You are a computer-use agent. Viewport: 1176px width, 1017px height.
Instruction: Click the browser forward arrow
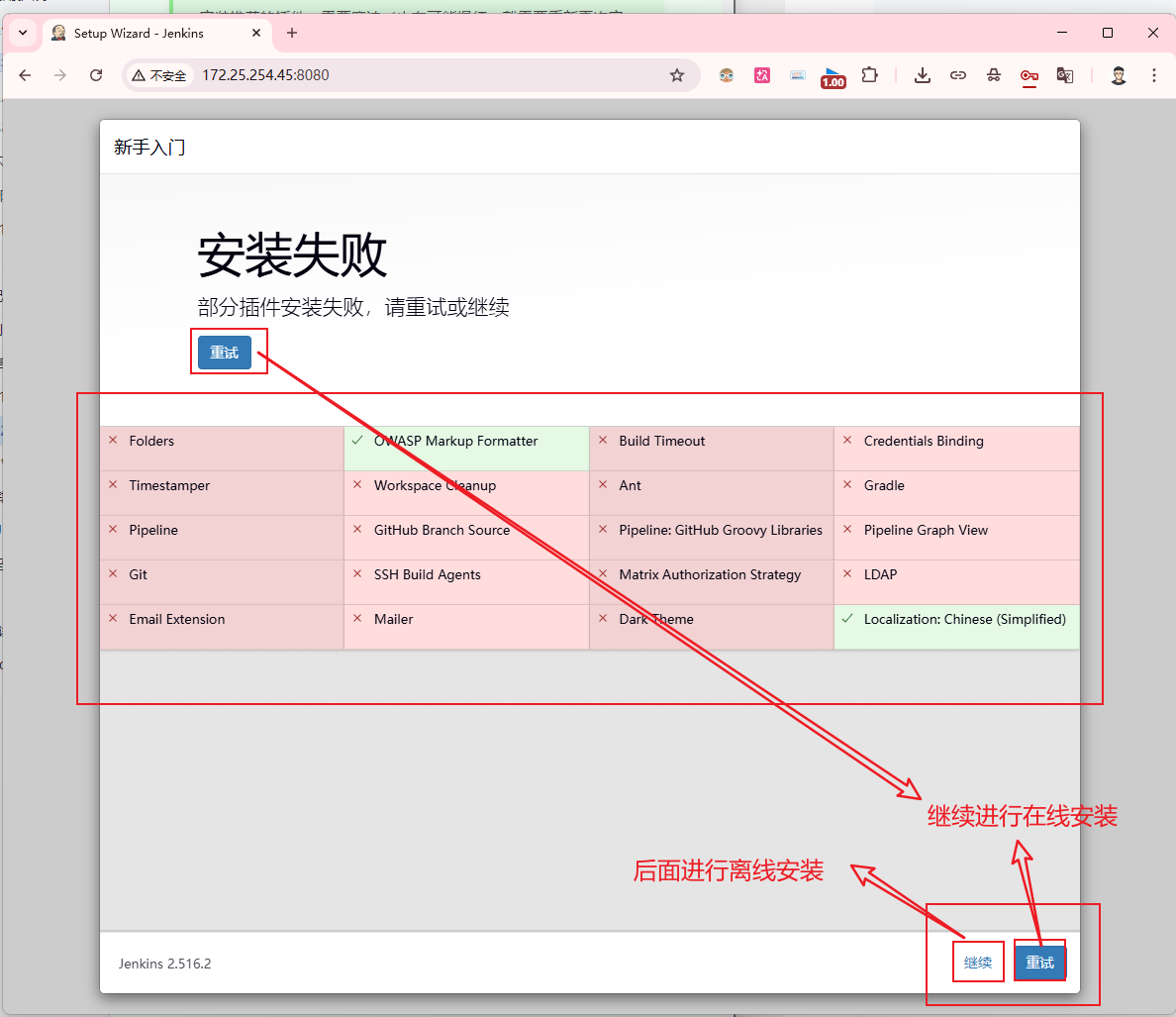pyautogui.click(x=60, y=75)
